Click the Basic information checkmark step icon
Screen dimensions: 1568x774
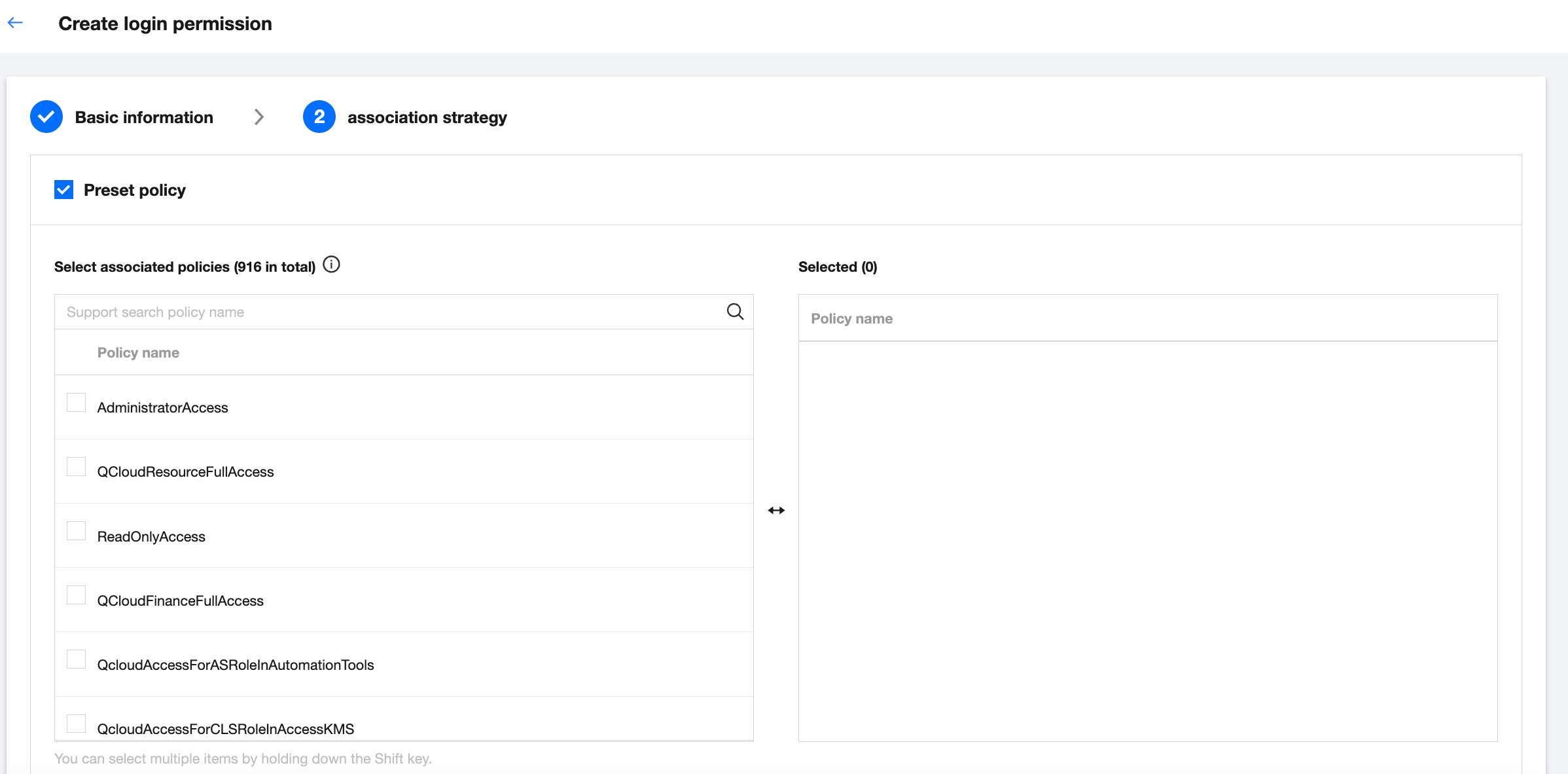click(46, 117)
